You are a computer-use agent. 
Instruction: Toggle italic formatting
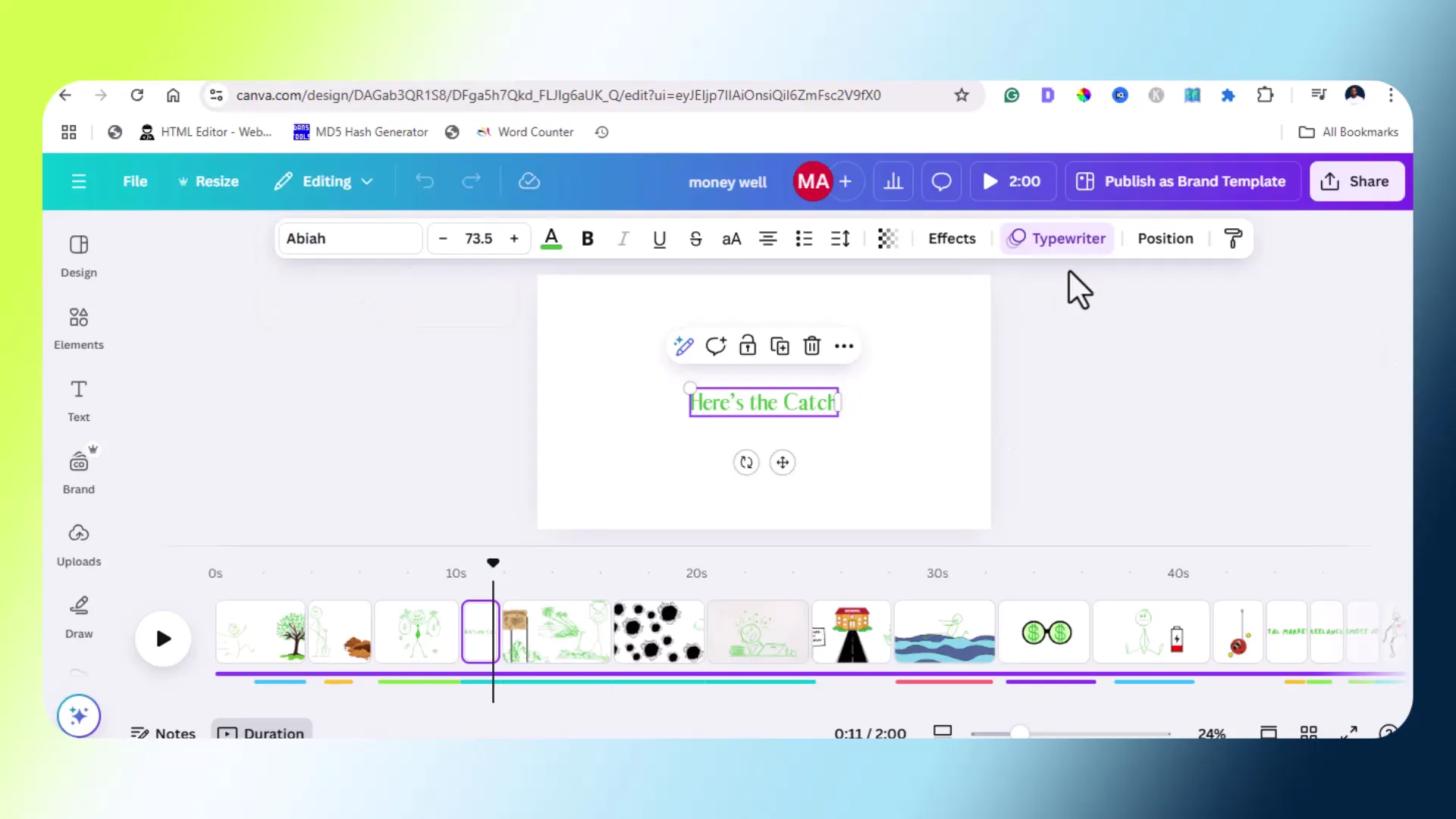(x=623, y=239)
